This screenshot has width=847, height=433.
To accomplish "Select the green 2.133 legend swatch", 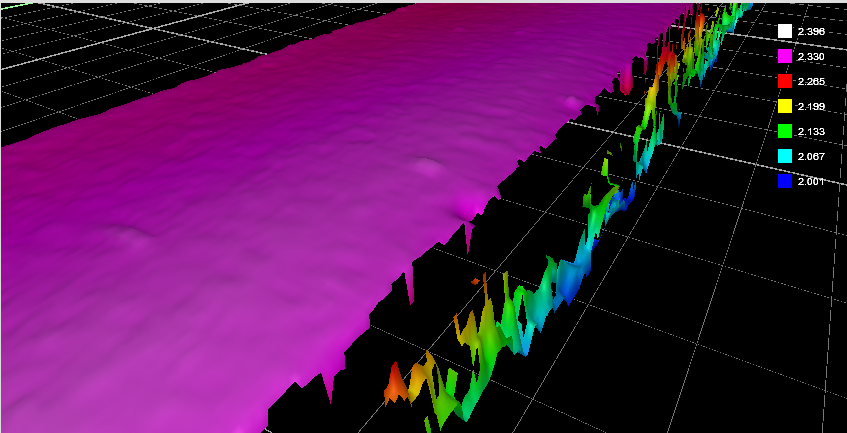I will tap(785, 131).
